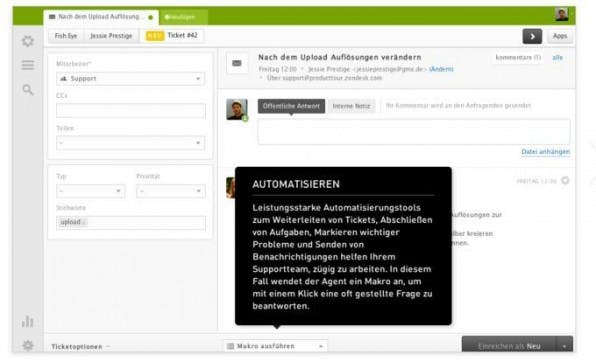Click the AUTOMATISIEREN tooltip heading
Image resolution: width=596 pixels, height=361 pixels.
[296, 184]
